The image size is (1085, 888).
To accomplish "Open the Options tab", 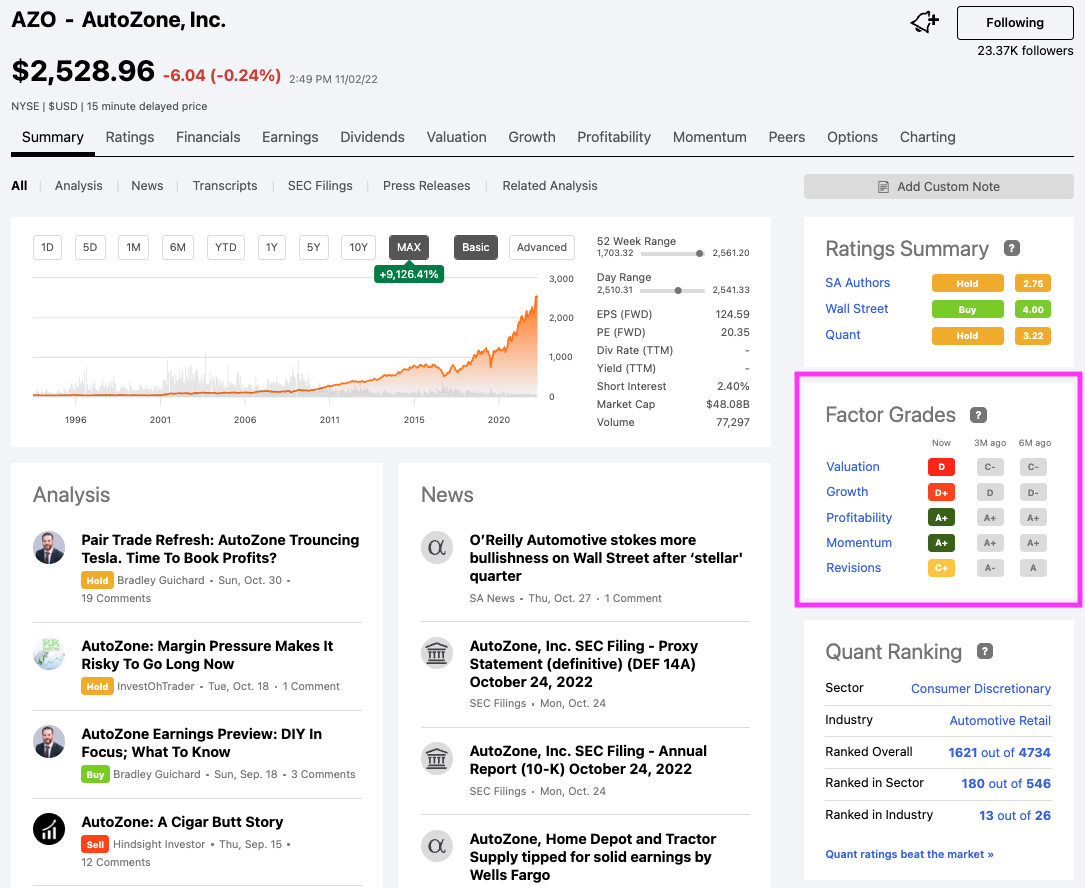I will point(852,137).
